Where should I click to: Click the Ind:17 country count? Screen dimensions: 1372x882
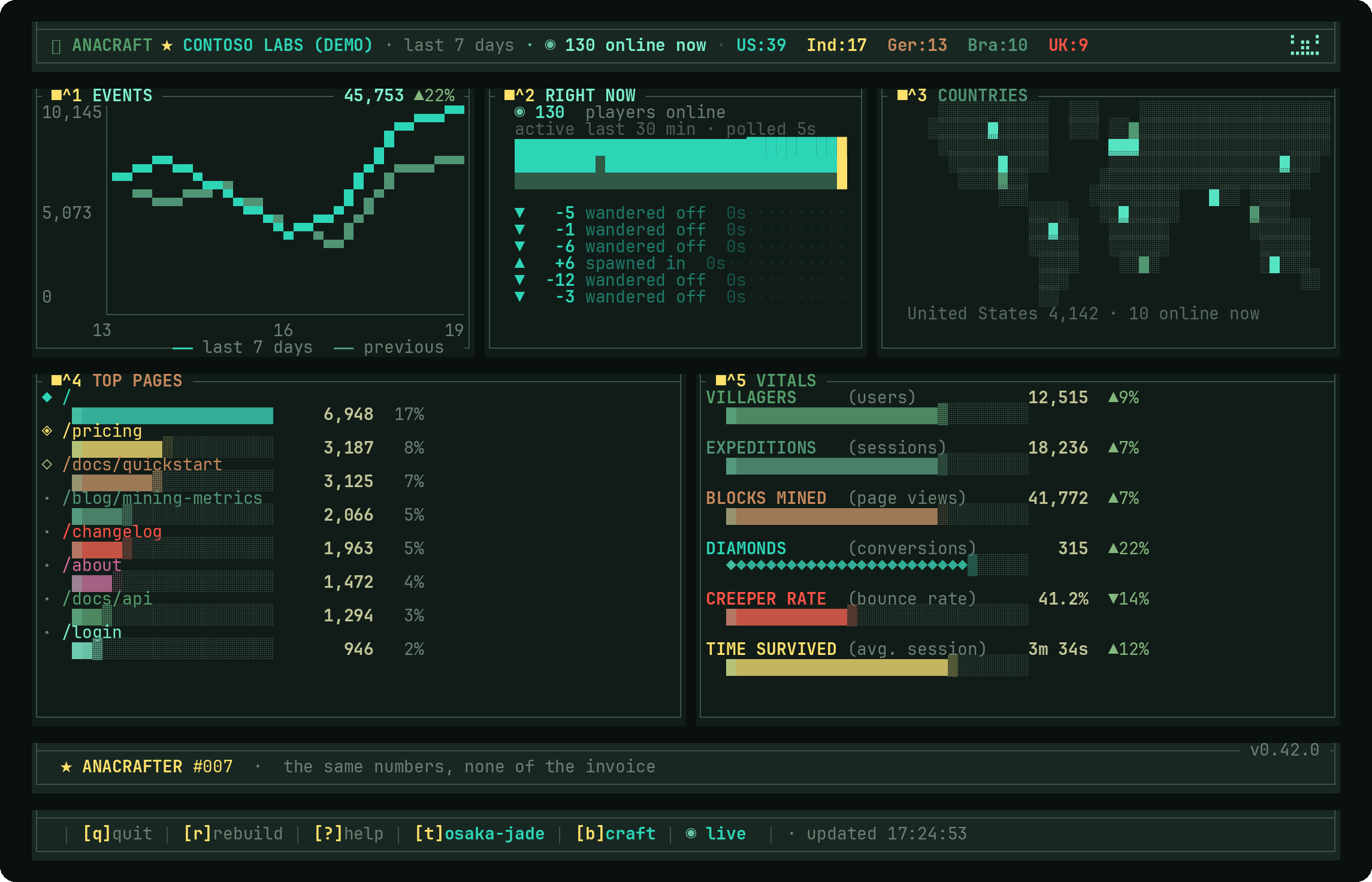836,45
